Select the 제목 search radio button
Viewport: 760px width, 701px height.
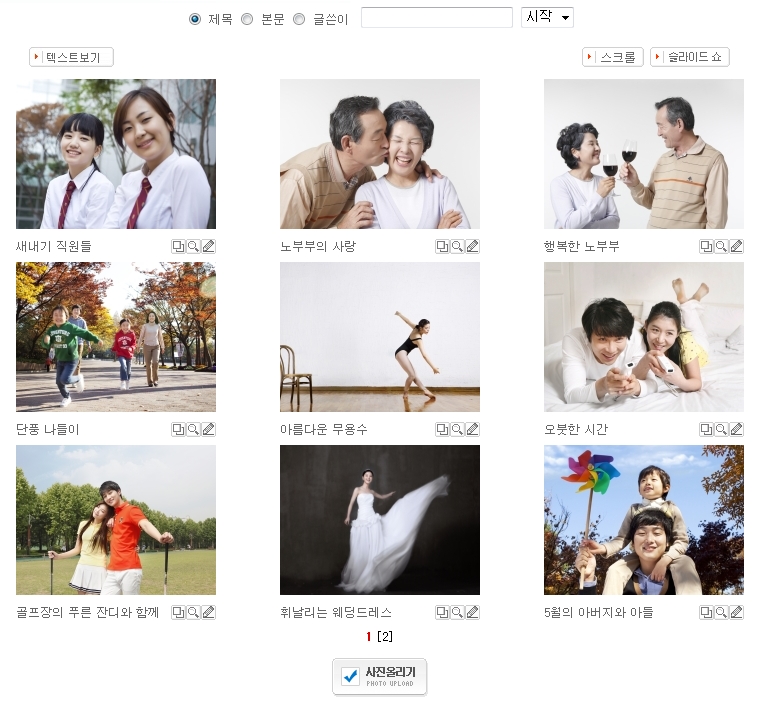coord(195,19)
